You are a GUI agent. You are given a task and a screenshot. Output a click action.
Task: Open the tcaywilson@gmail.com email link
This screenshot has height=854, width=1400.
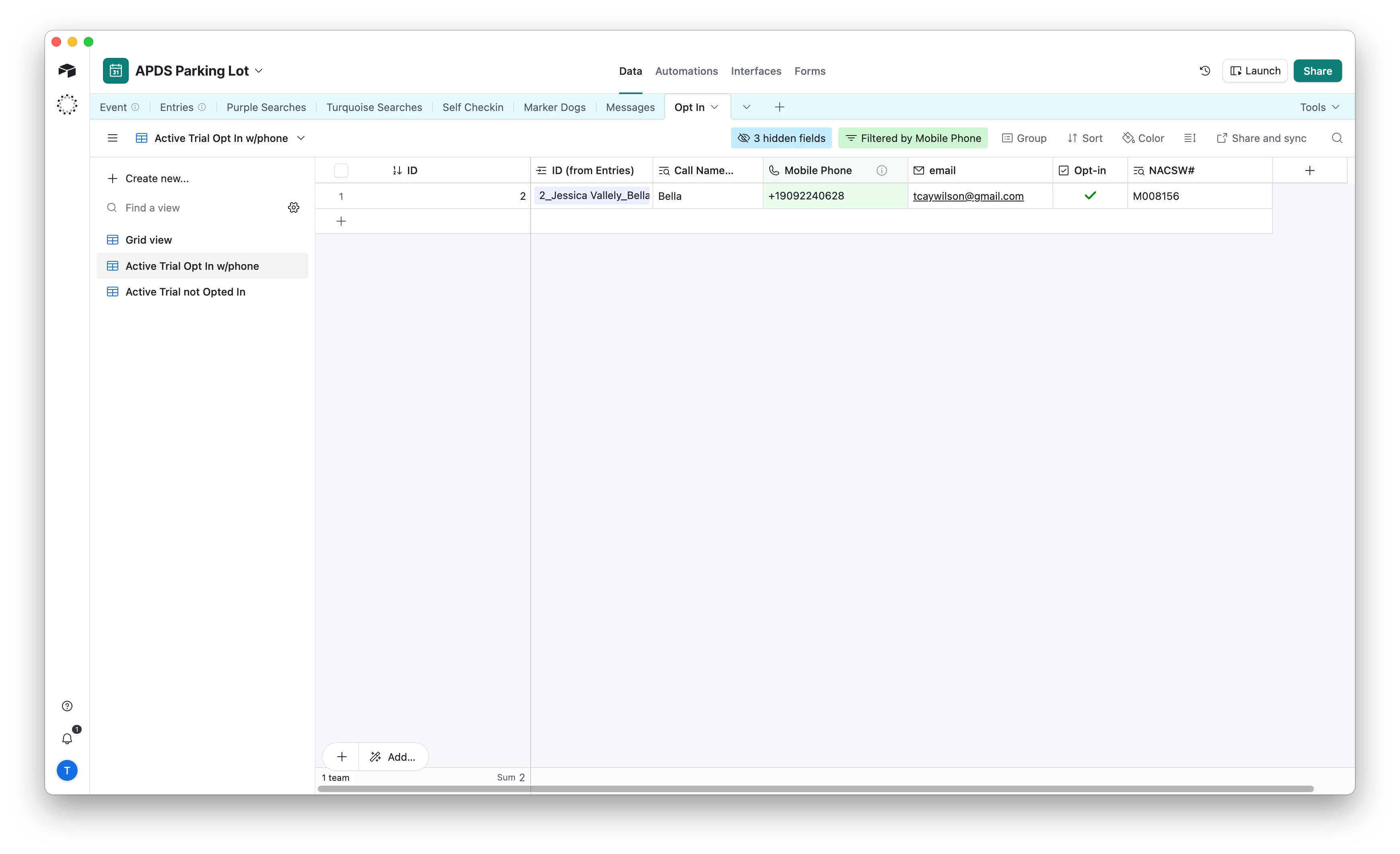click(968, 196)
